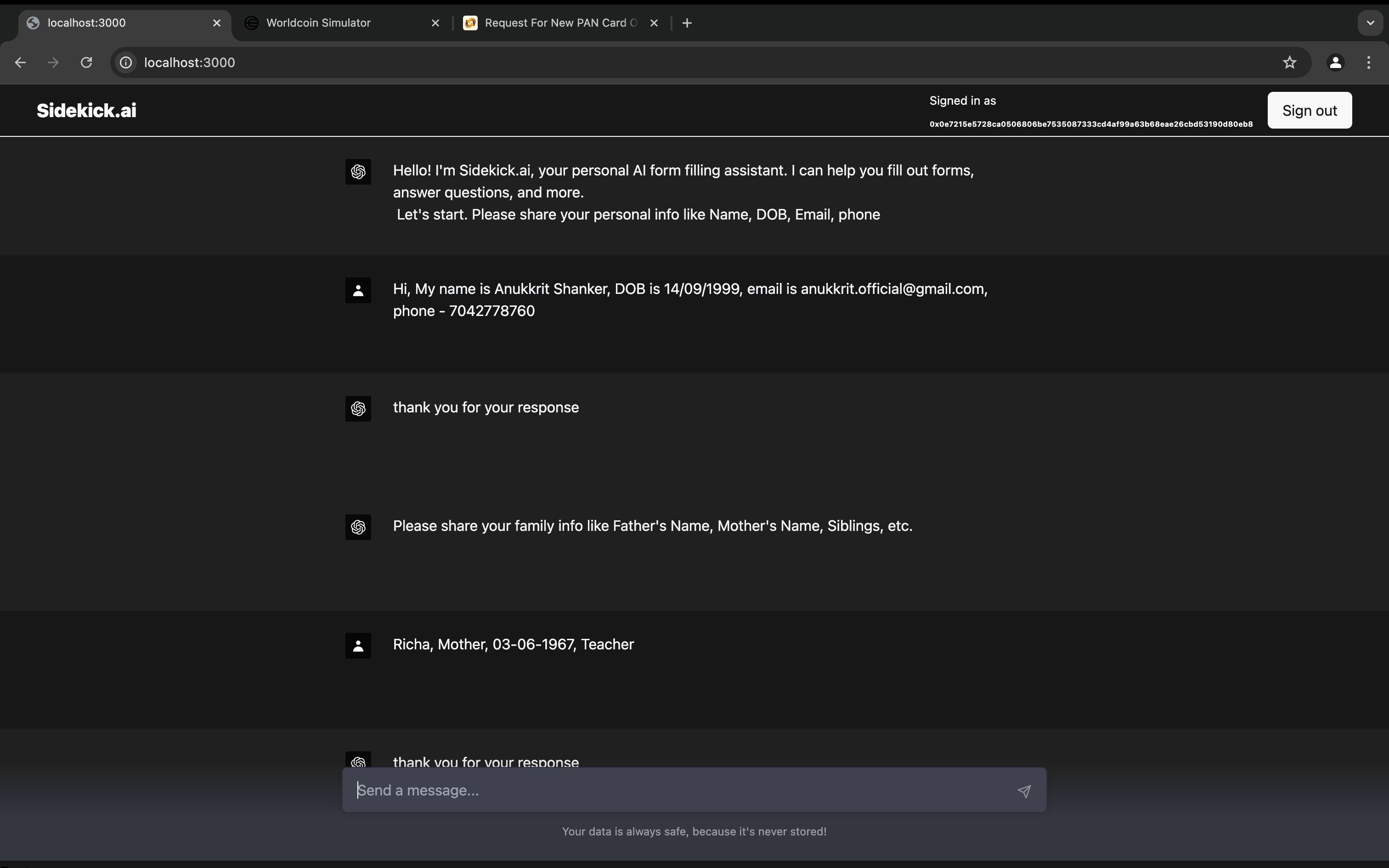Click the user avatar icon family info message
The height and width of the screenshot is (868, 1389).
358,645
